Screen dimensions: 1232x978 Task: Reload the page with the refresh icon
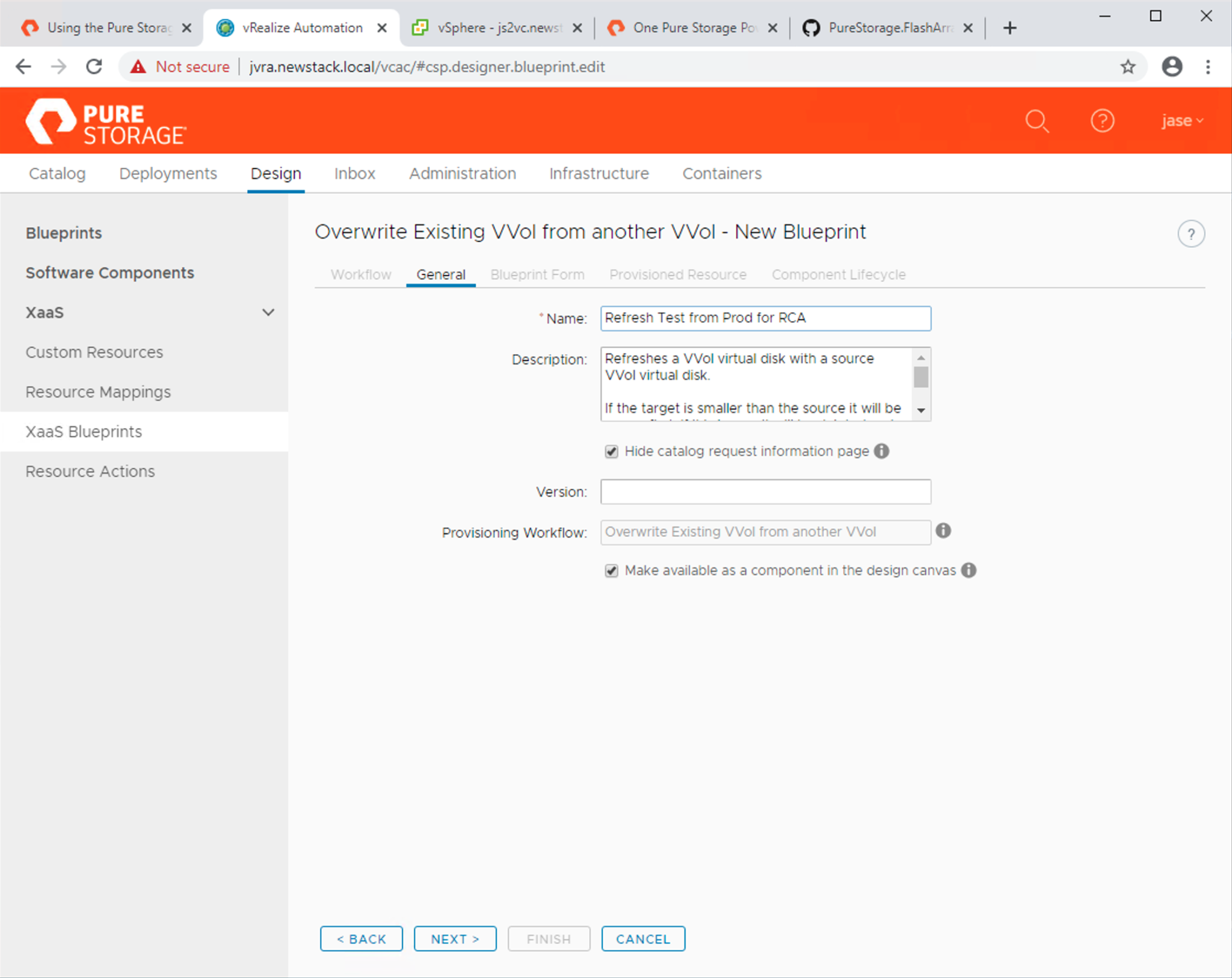click(94, 67)
